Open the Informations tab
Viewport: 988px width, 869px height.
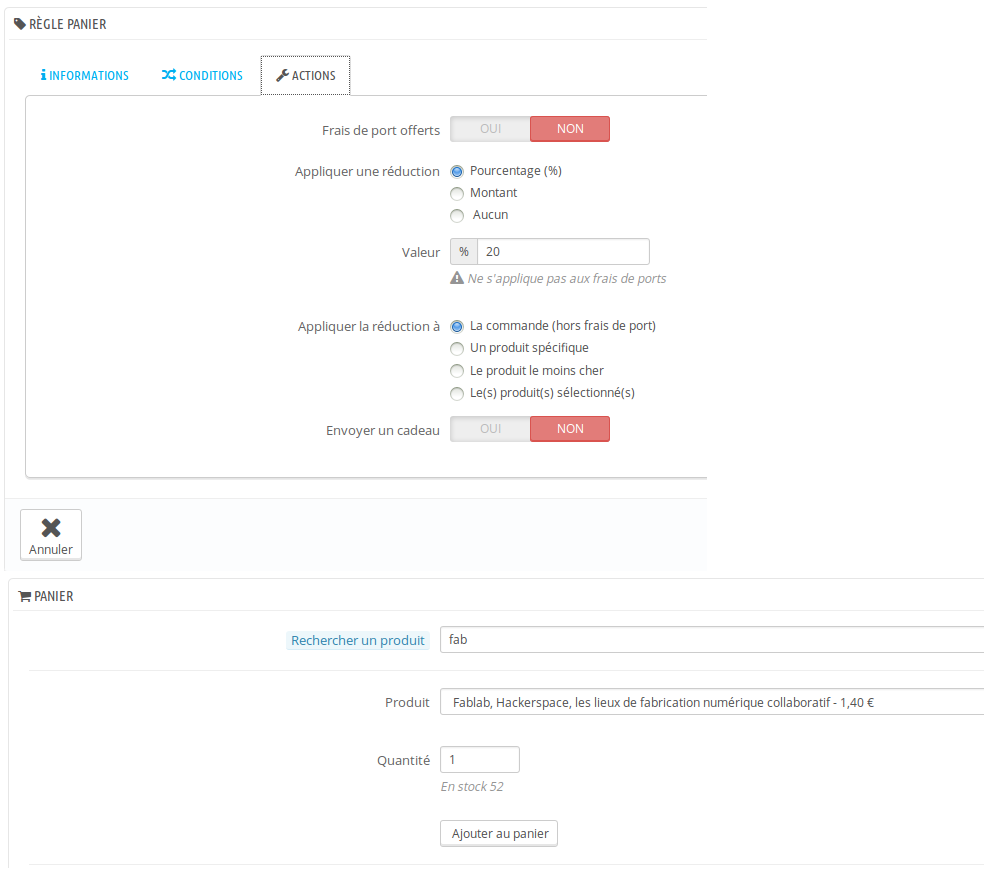pyautogui.click(x=84, y=76)
